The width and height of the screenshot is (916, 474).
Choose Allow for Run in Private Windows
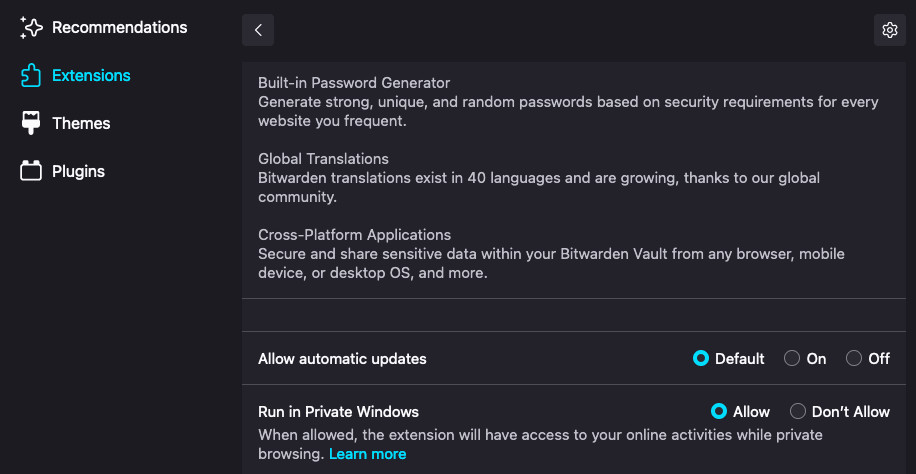coord(719,411)
